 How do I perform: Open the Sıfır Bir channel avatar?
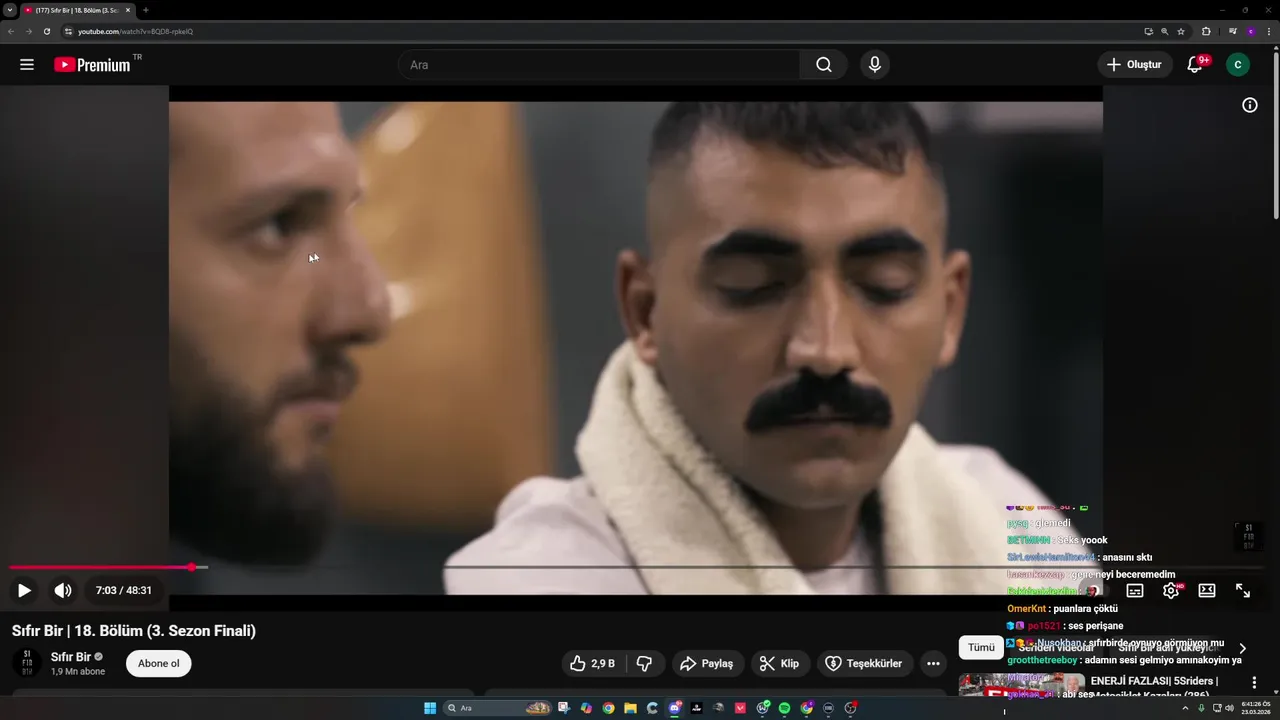27,664
